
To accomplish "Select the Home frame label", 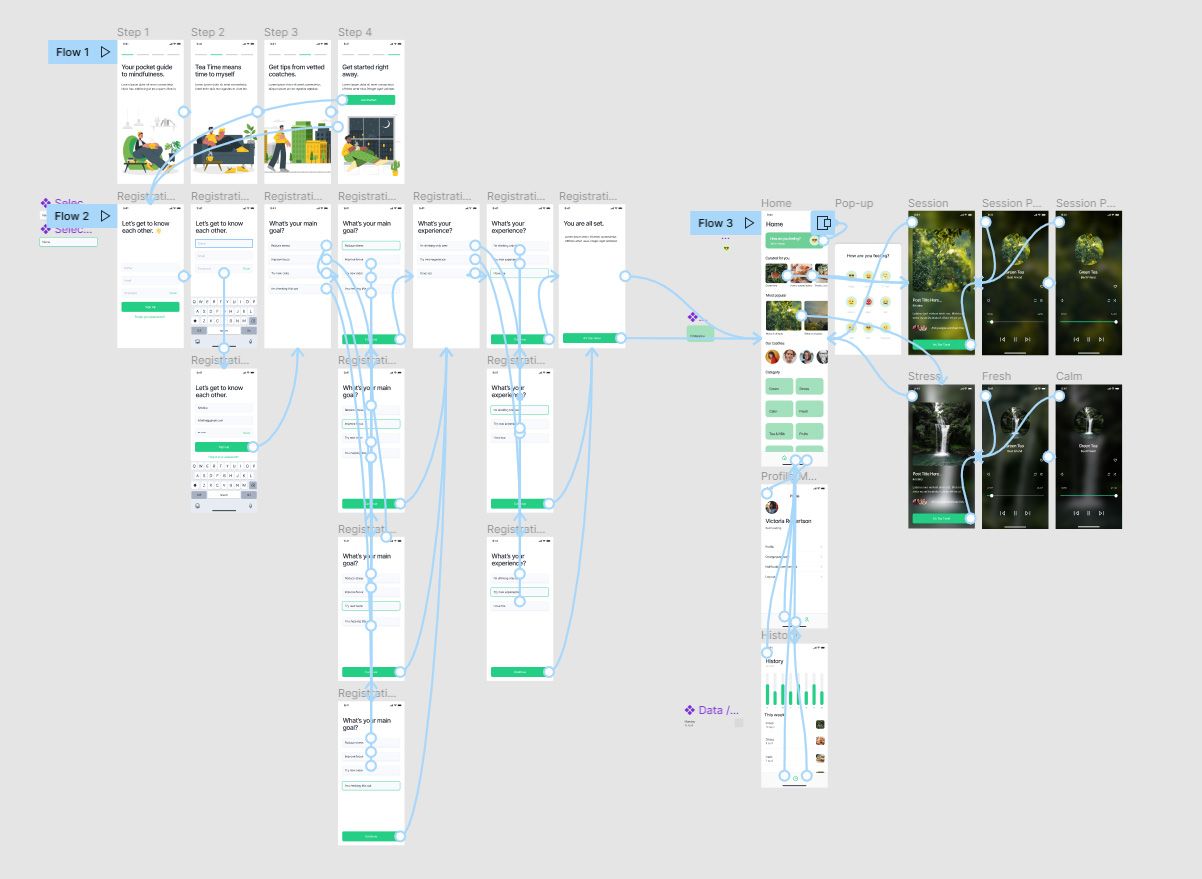I will coord(776,203).
